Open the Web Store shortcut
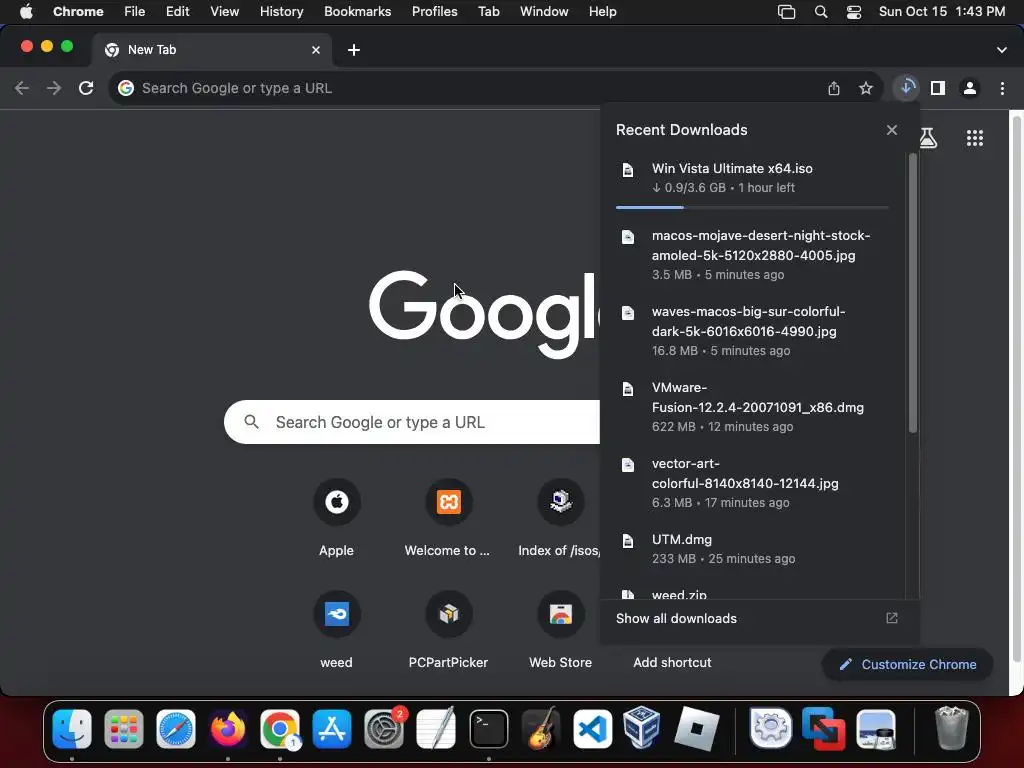This screenshot has height=768, width=1024. (560, 630)
